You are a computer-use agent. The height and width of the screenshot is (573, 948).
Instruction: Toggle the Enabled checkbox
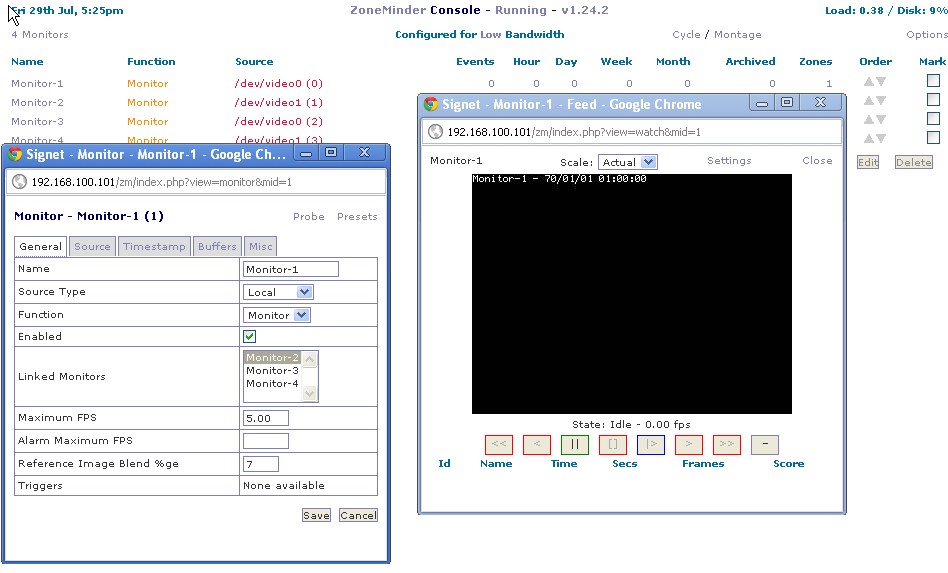point(249,337)
